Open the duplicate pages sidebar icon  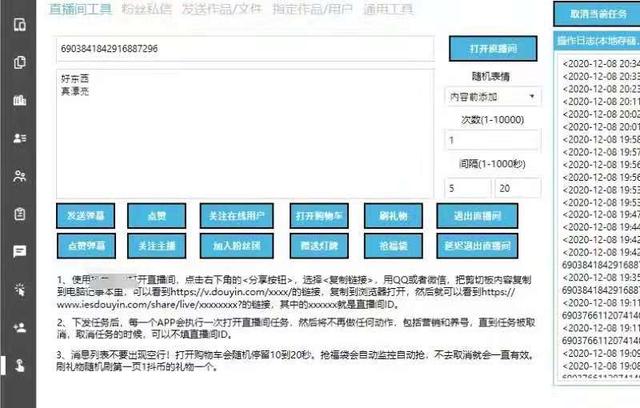[19, 63]
